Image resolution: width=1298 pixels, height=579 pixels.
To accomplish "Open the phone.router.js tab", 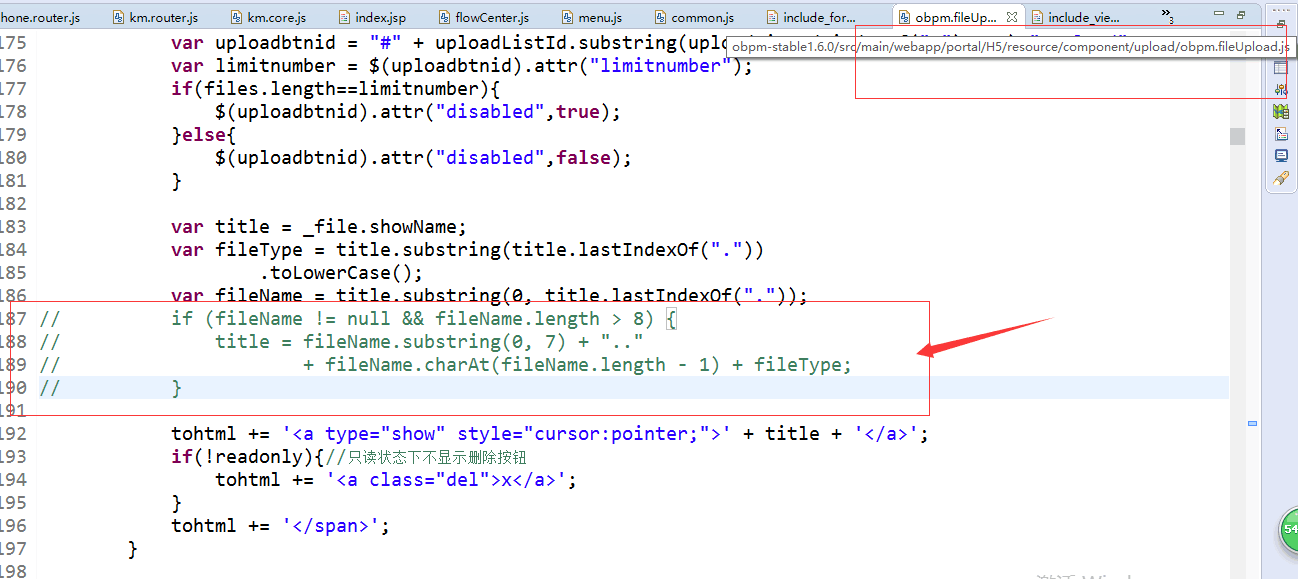I will click(x=40, y=17).
